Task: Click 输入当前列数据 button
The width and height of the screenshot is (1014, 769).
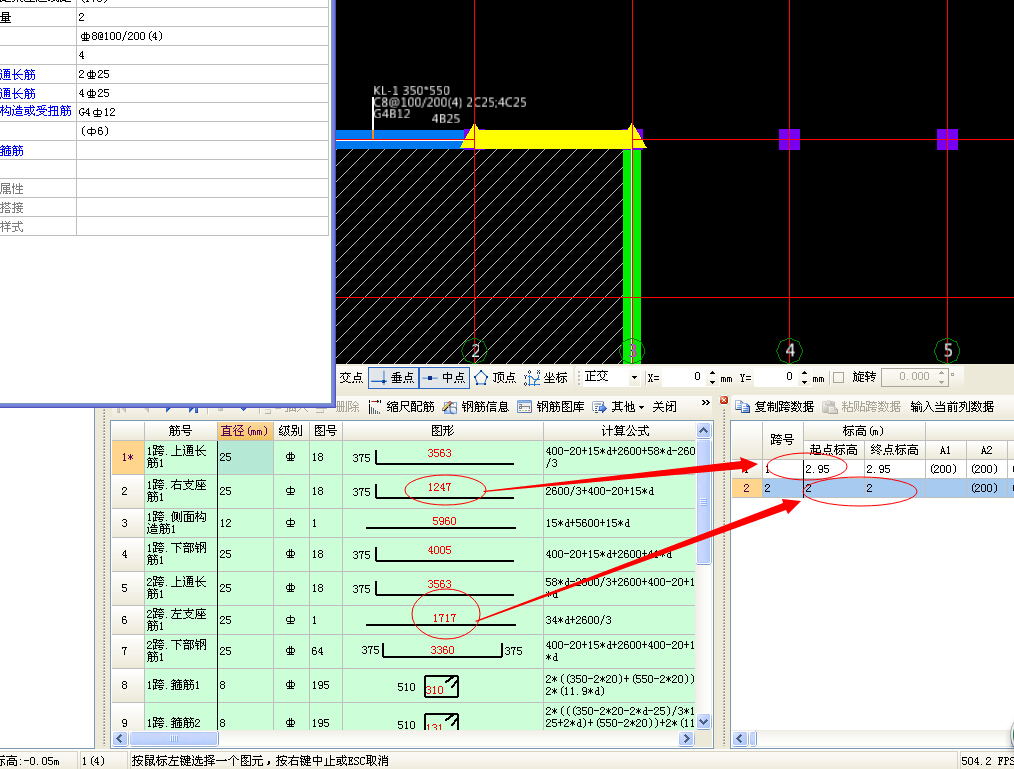Action: [952, 407]
